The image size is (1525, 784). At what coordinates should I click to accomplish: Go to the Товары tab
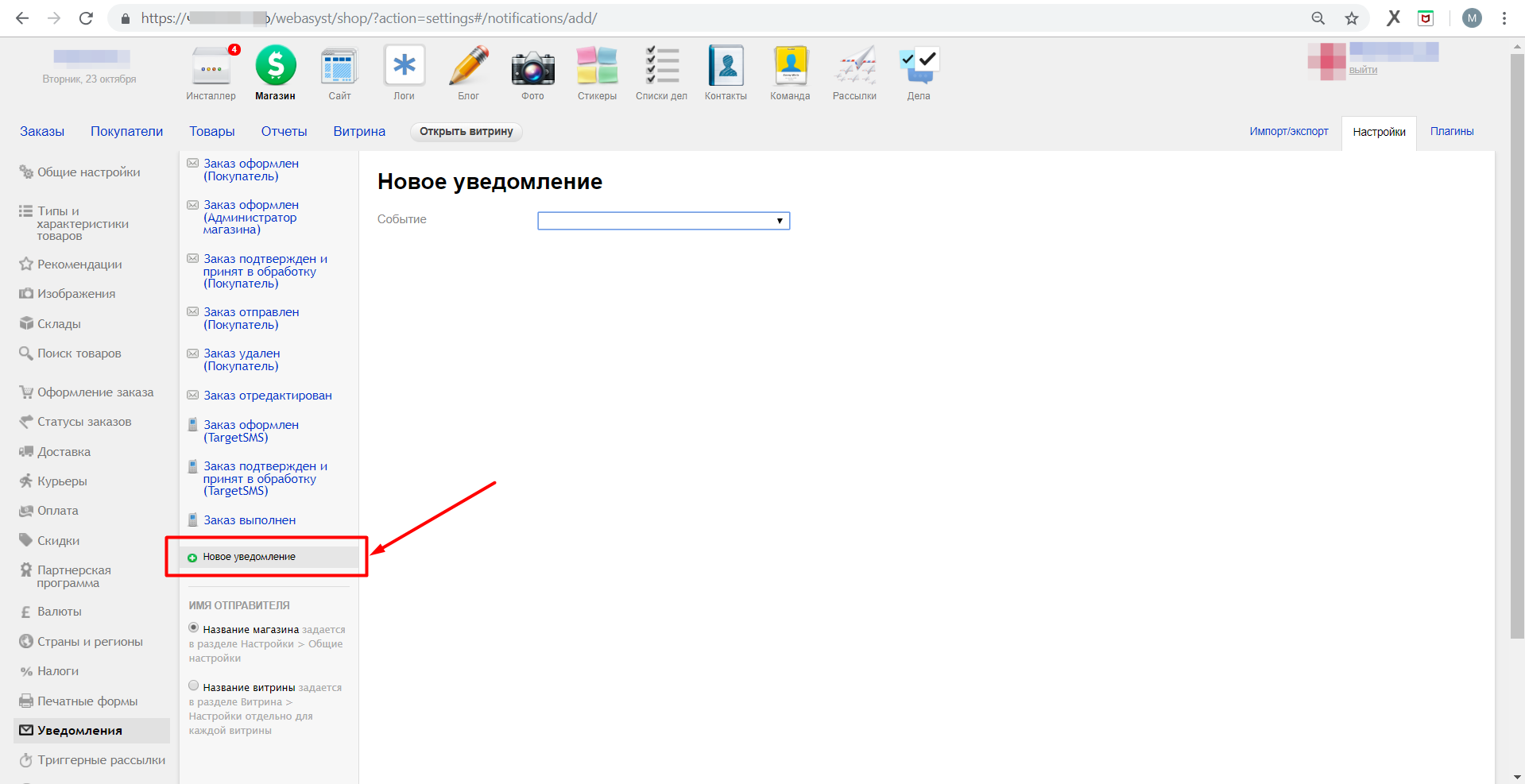(x=211, y=131)
